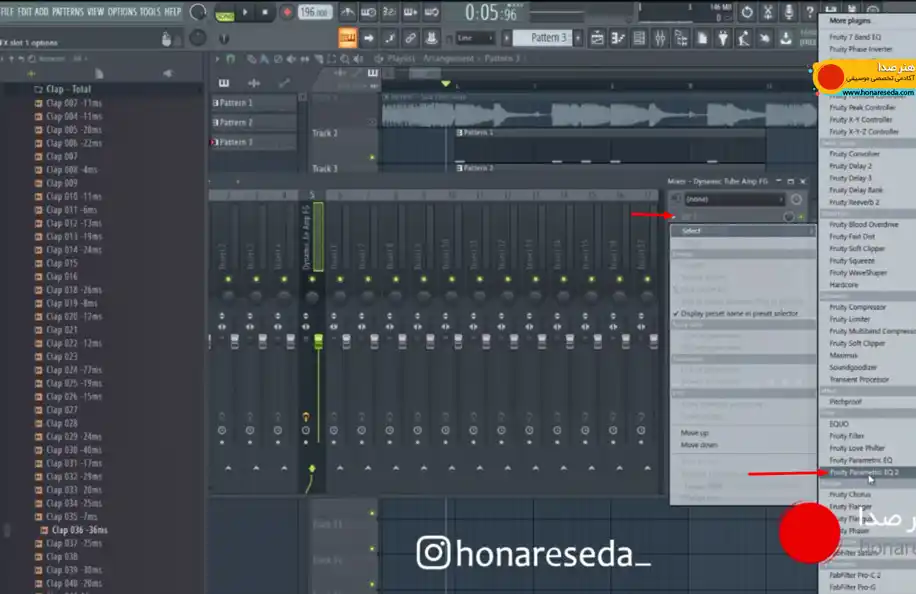
Task: Open the playlist view toolbar icon
Action: pyautogui.click(x=596, y=39)
